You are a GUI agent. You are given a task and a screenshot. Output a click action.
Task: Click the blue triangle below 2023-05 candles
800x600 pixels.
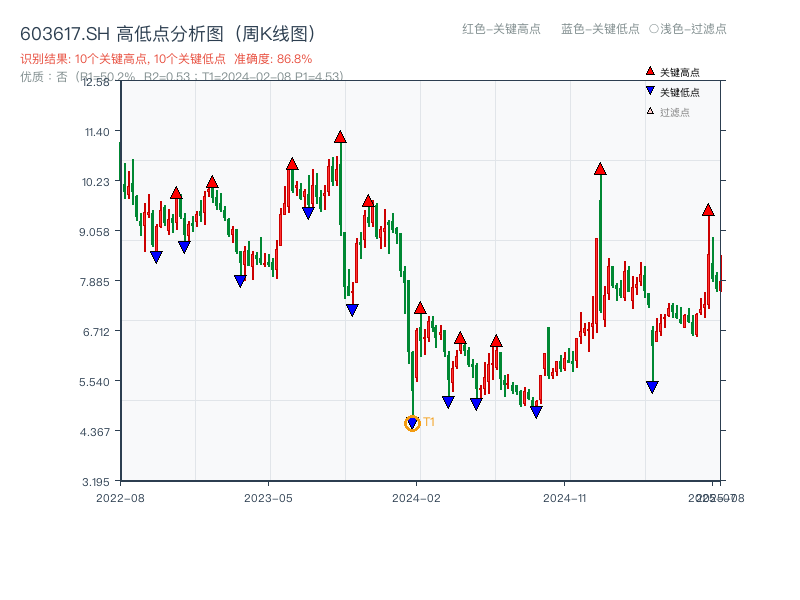point(239,281)
